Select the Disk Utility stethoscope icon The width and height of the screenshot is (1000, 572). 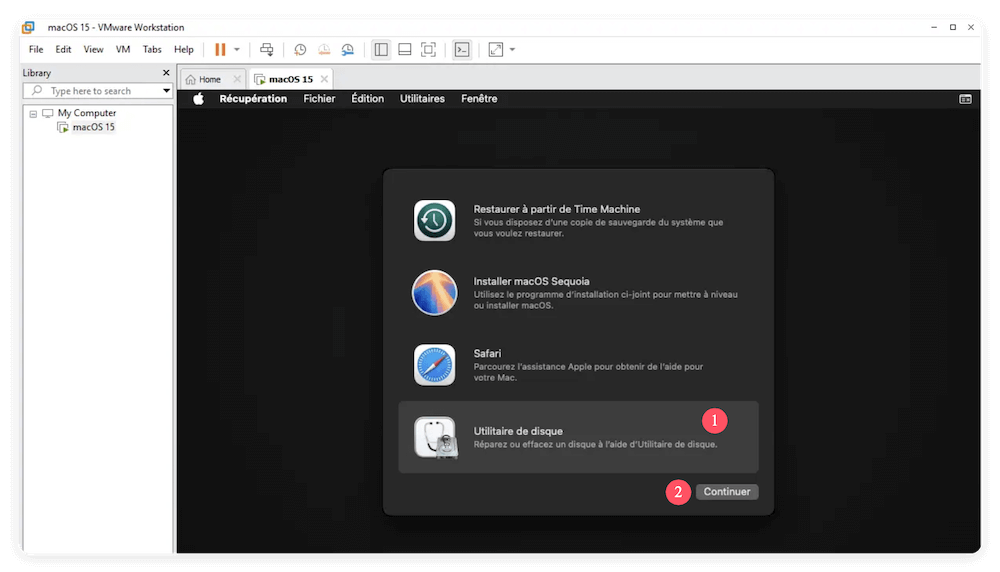pos(436,437)
